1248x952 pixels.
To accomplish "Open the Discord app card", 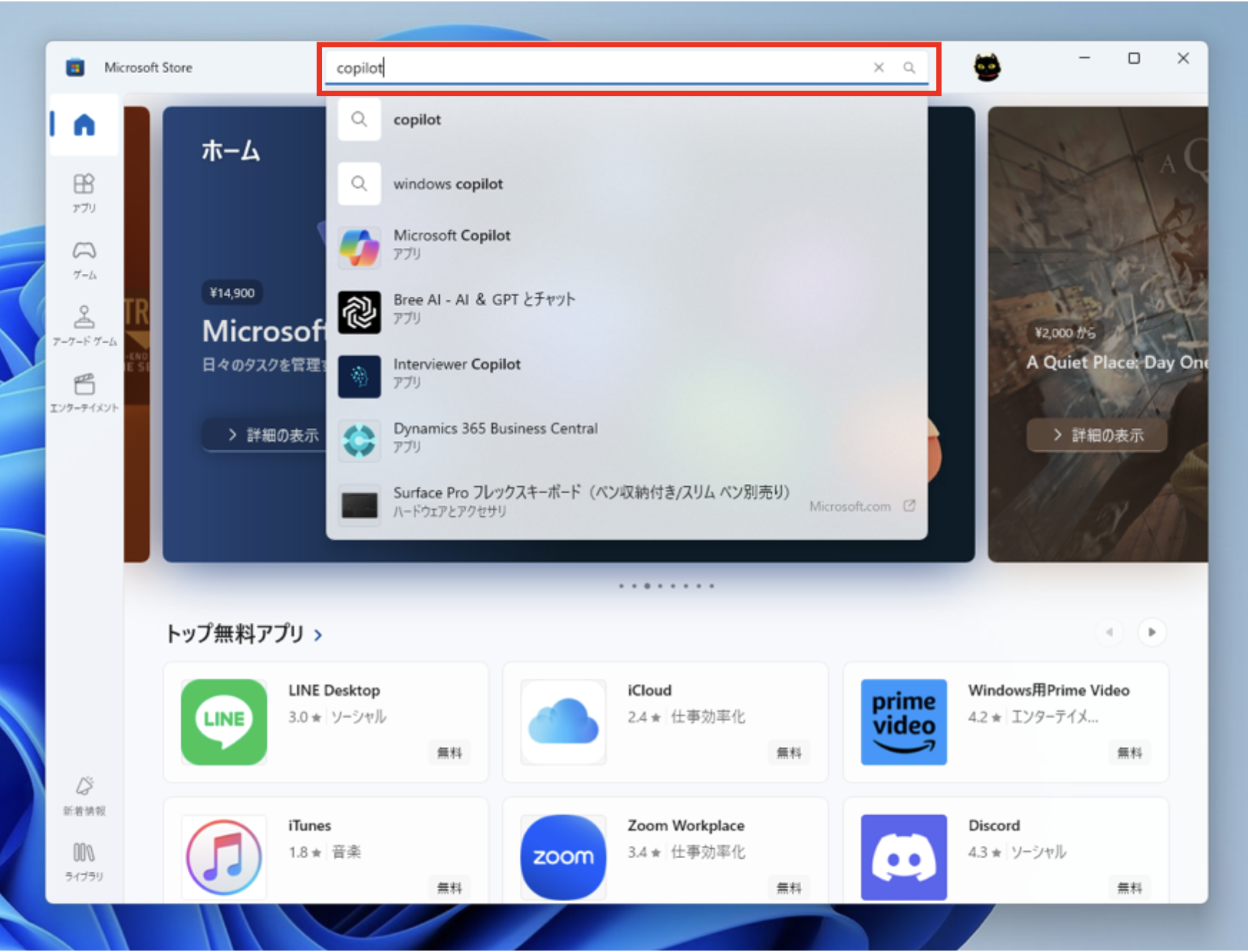I will point(1006,851).
